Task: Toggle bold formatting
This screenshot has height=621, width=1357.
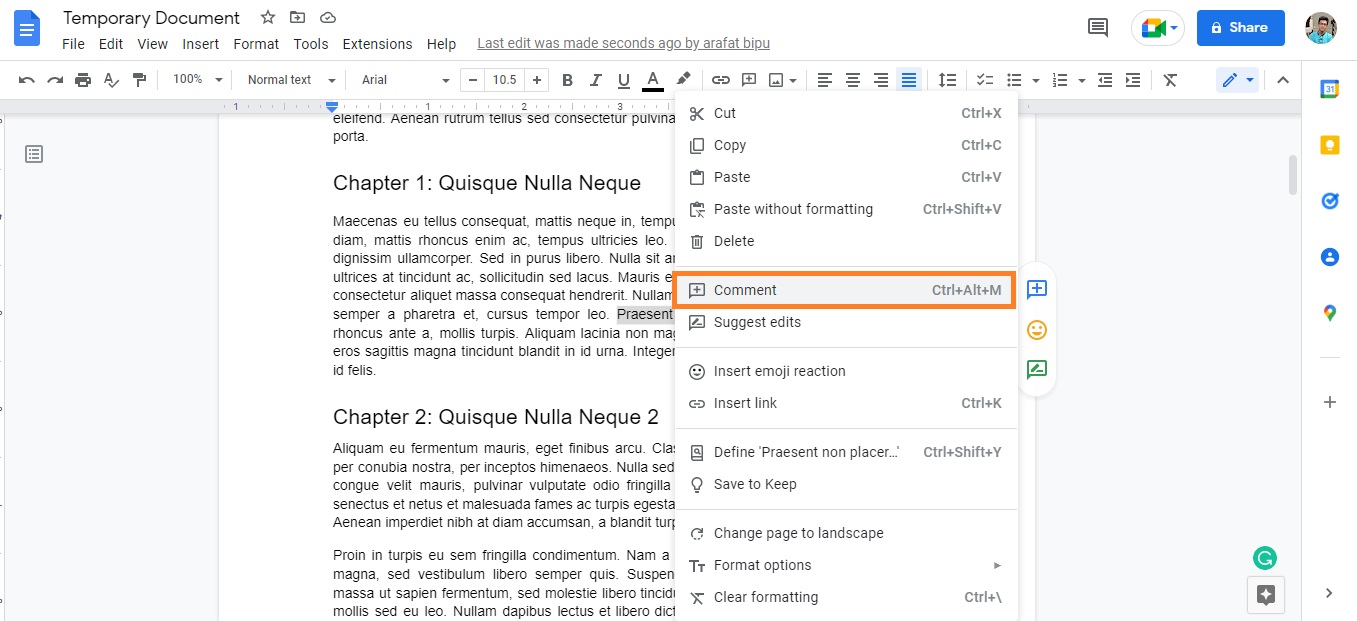Action: (567, 79)
